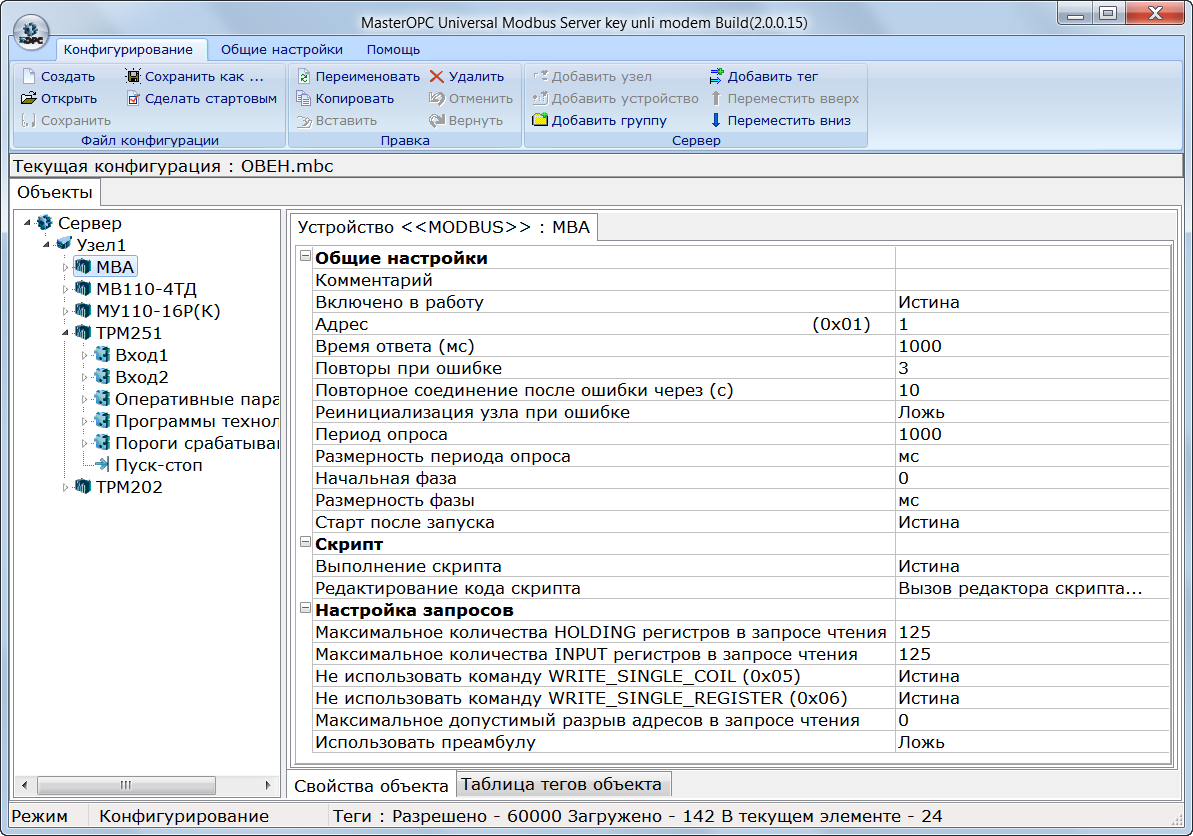Click the Создать new file icon
This screenshot has height=836, width=1193.
pos(29,76)
